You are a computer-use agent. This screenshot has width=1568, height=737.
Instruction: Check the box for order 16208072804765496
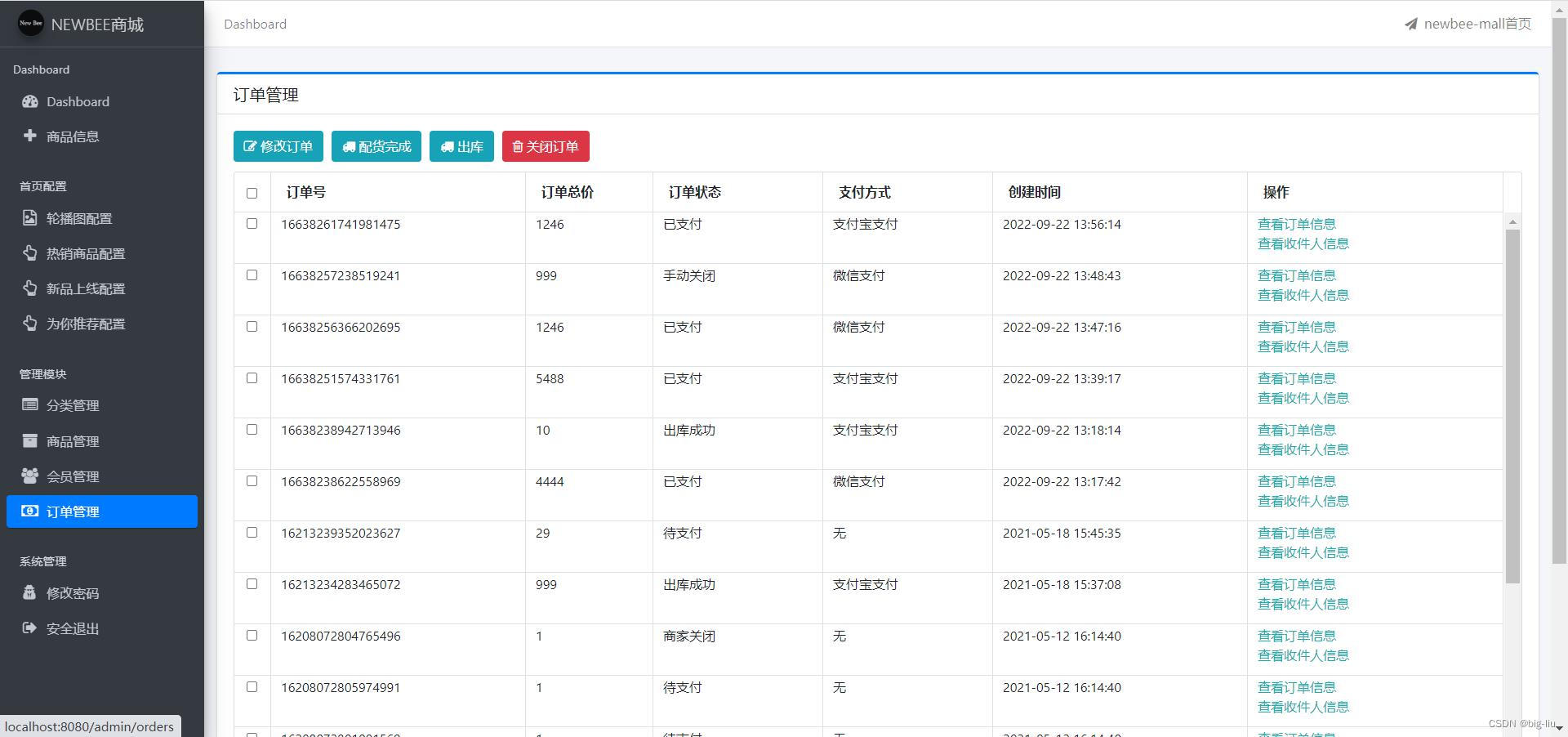[x=252, y=635]
